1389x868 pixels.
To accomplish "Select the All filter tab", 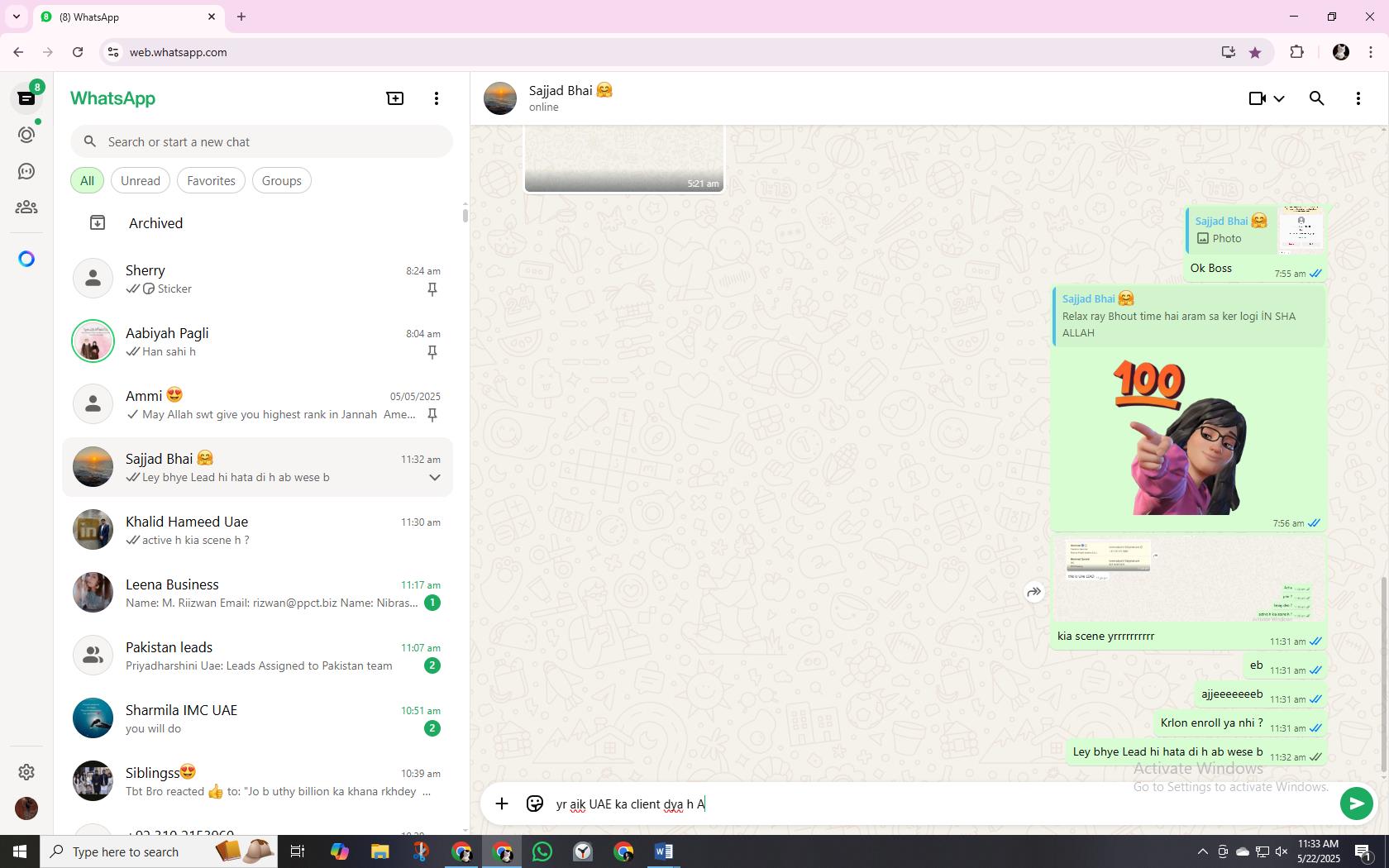I will [87, 181].
